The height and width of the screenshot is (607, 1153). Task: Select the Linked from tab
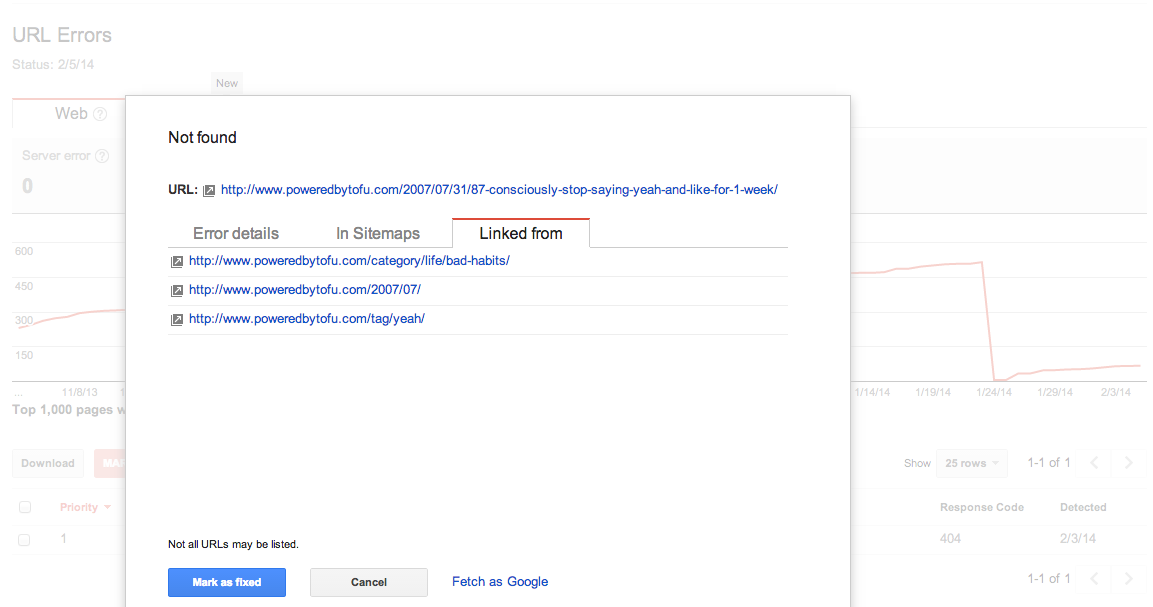click(x=520, y=233)
